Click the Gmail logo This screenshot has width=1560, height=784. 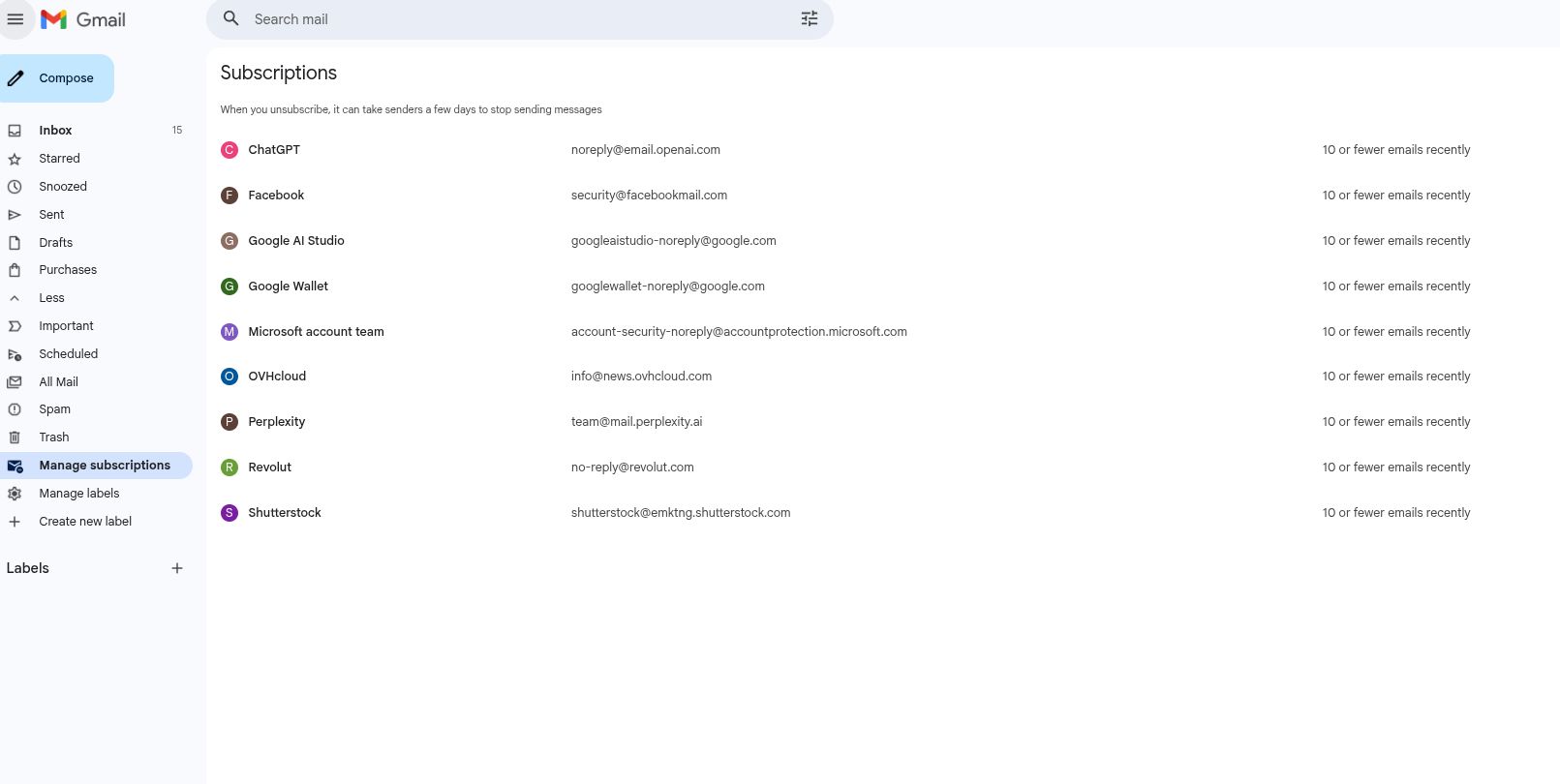(x=83, y=19)
